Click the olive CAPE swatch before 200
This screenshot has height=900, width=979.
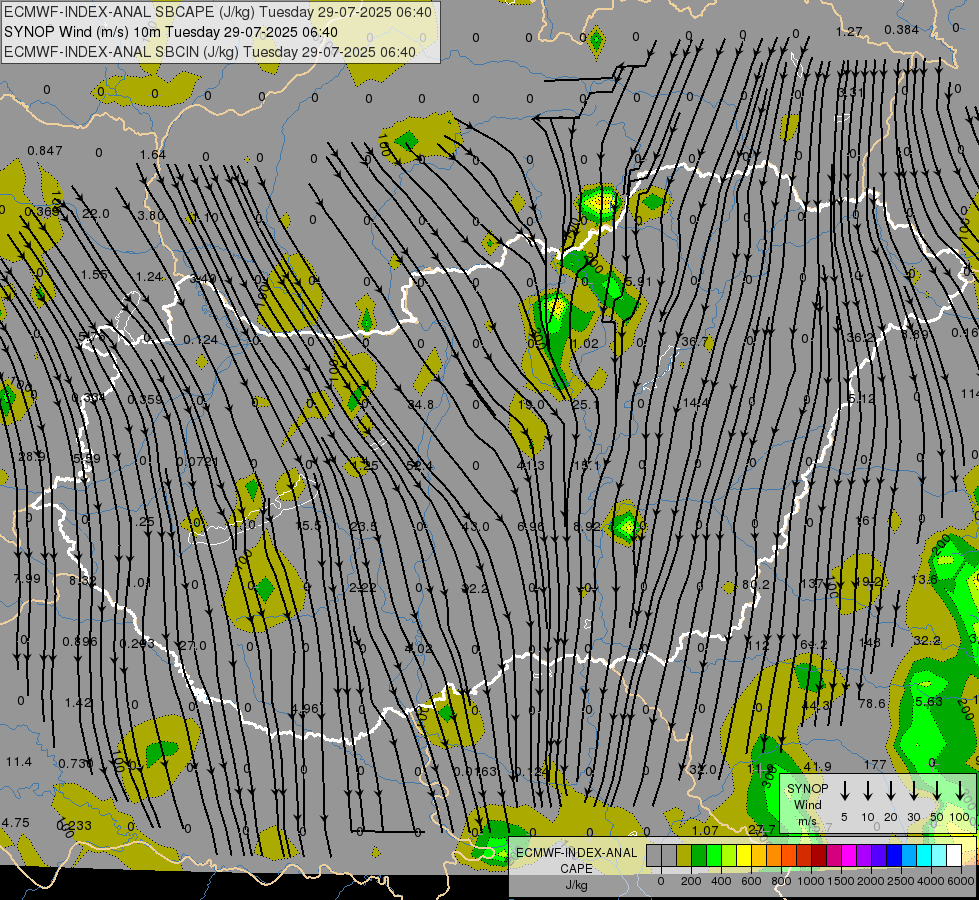coord(684,856)
